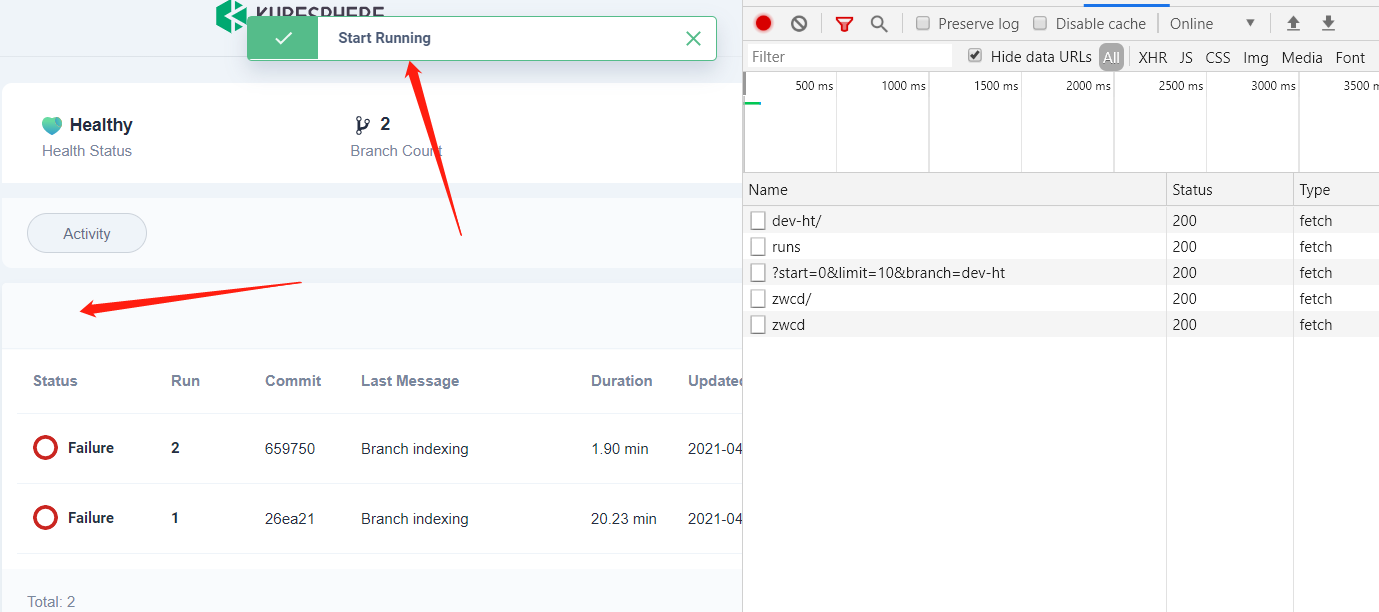Sort network table by Name column

(x=955, y=189)
